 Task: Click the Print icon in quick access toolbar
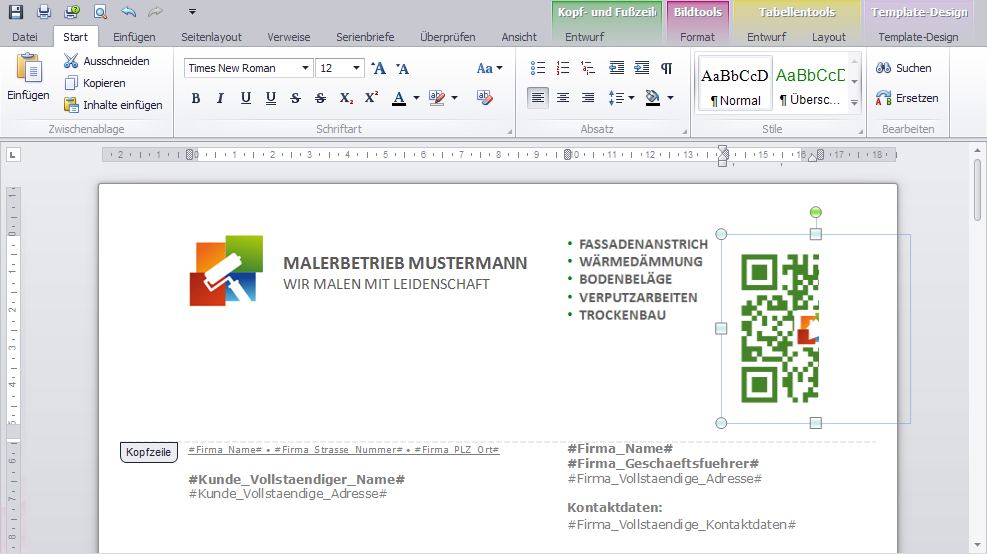(43, 11)
